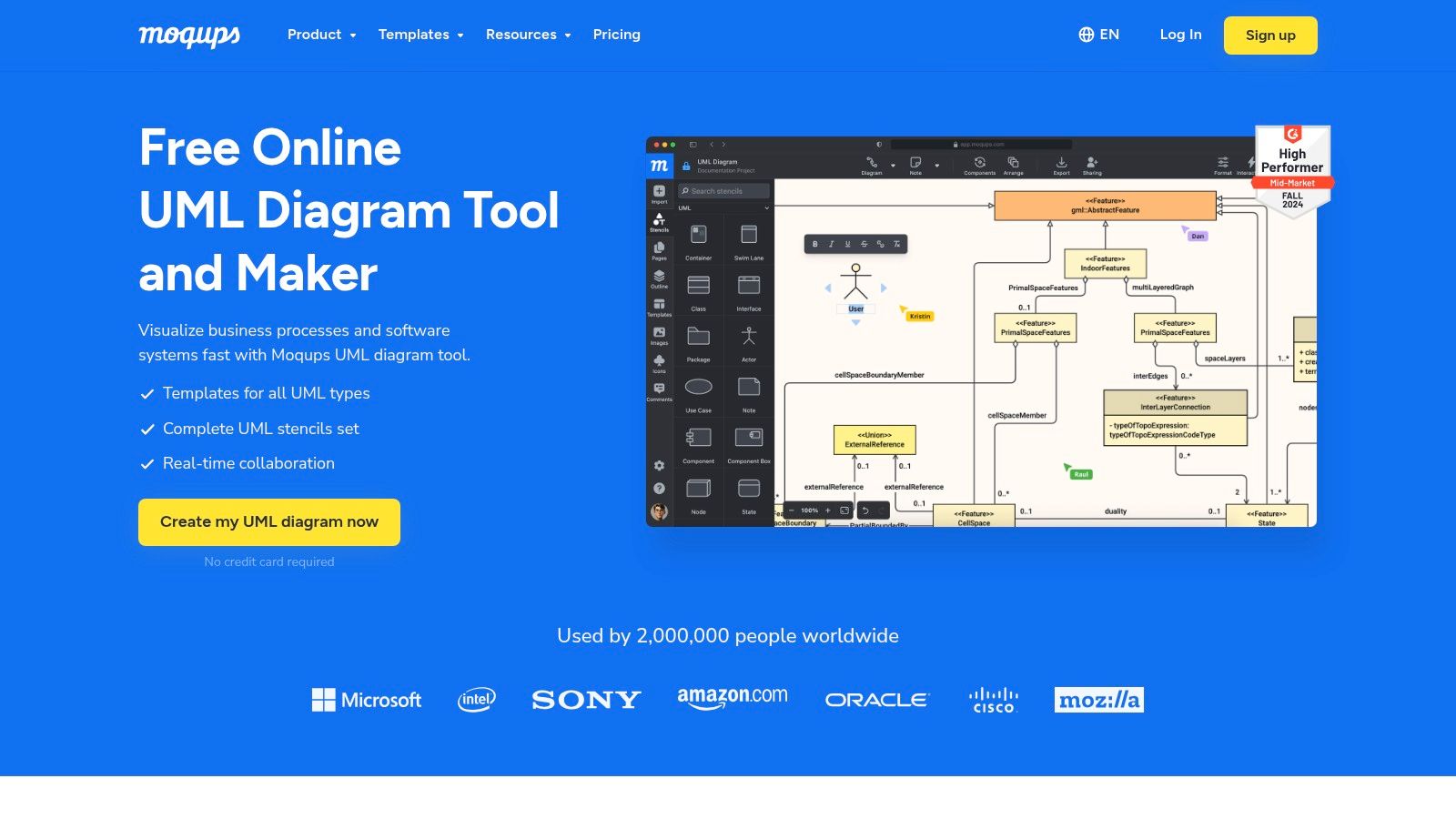Click the Components toolbar button
This screenshot has height=819, width=1456.
980,166
